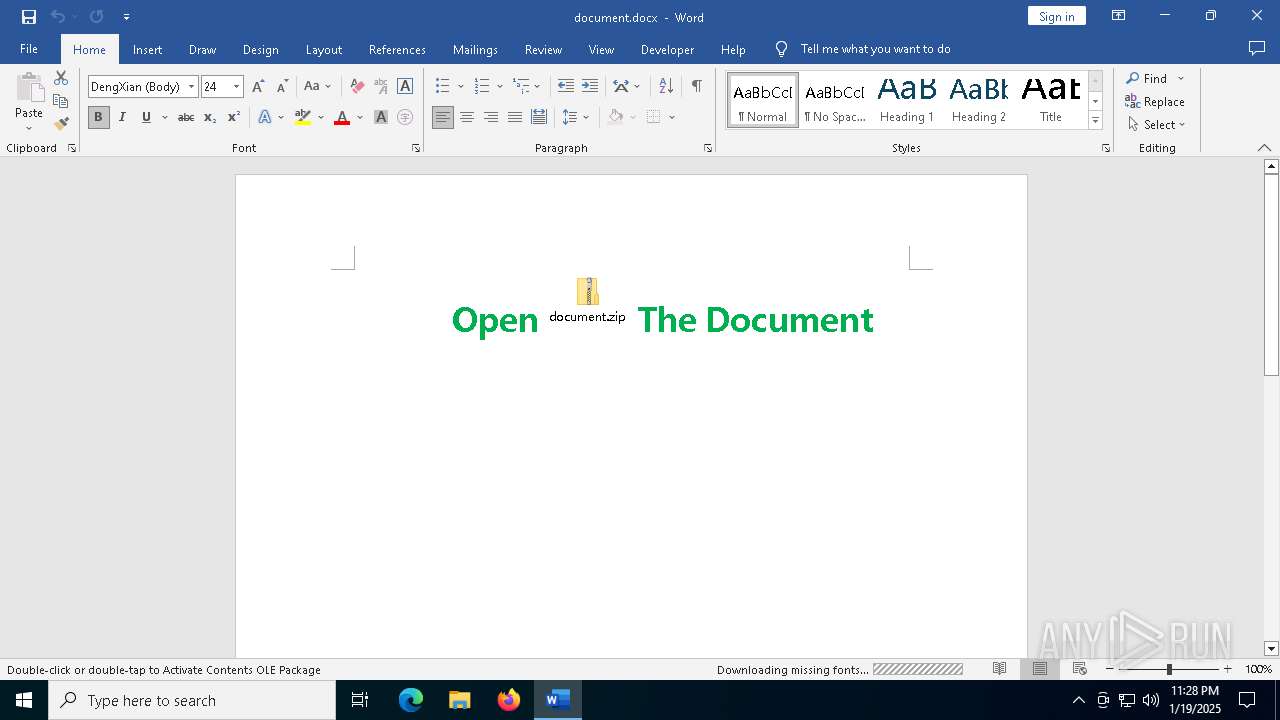1280x720 pixels.
Task: Click the Enclose Characters icon
Action: pyautogui.click(x=405, y=117)
